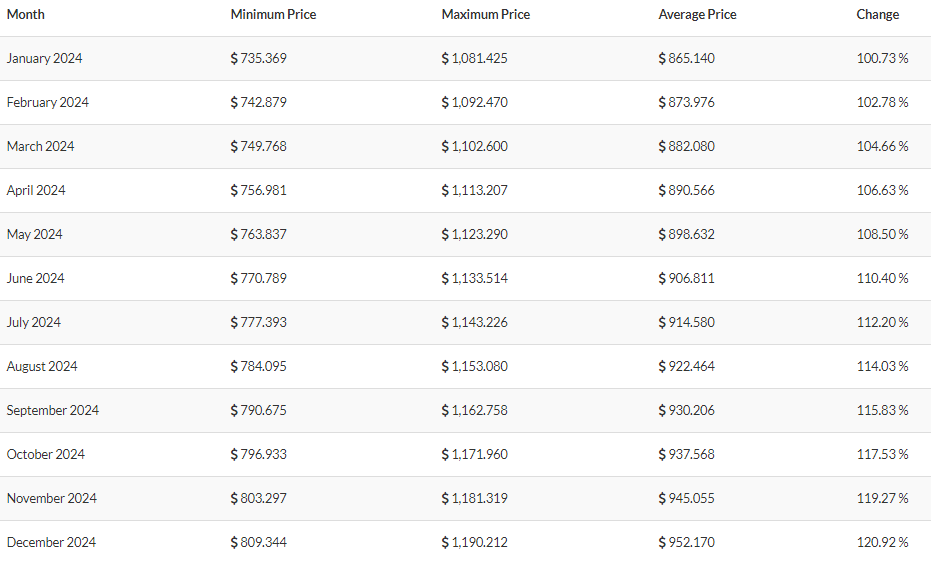Viewport: 931px width, 564px height.
Task: Click the Minimum Price column header
Action: pyautogui.click(x=273, y=14)
